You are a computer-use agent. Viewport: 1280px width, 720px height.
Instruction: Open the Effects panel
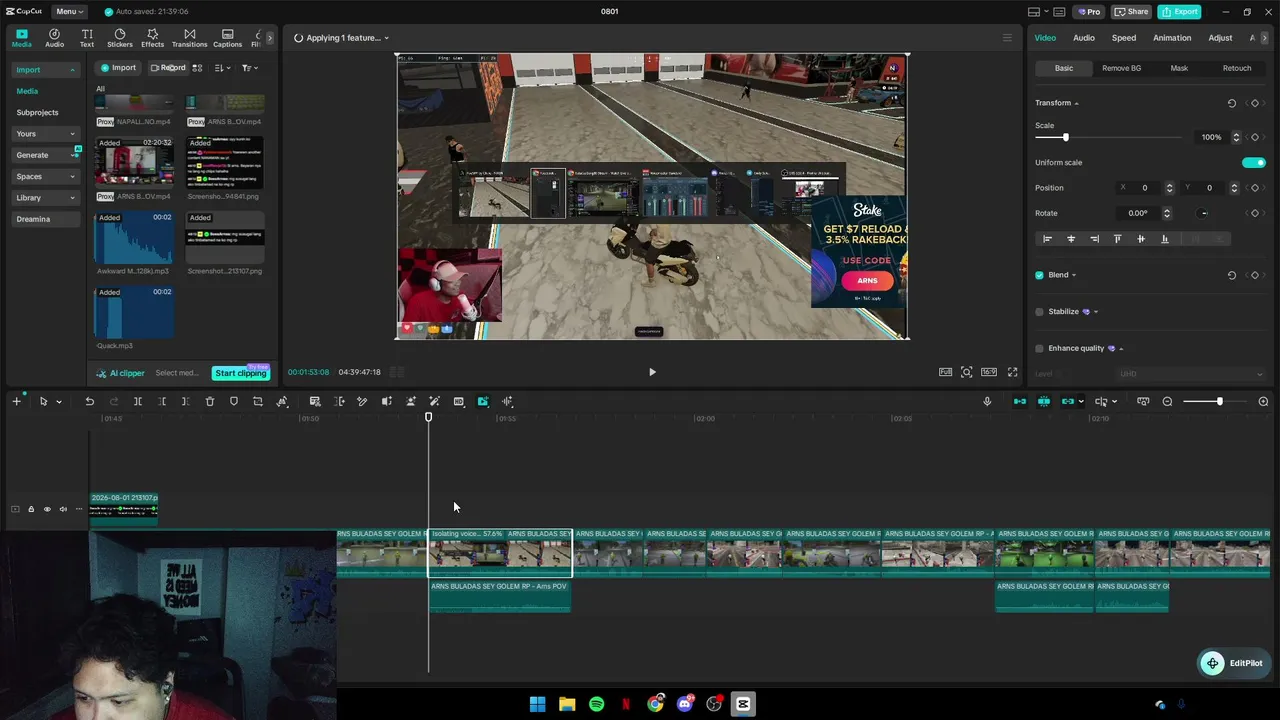click(152, 38)
